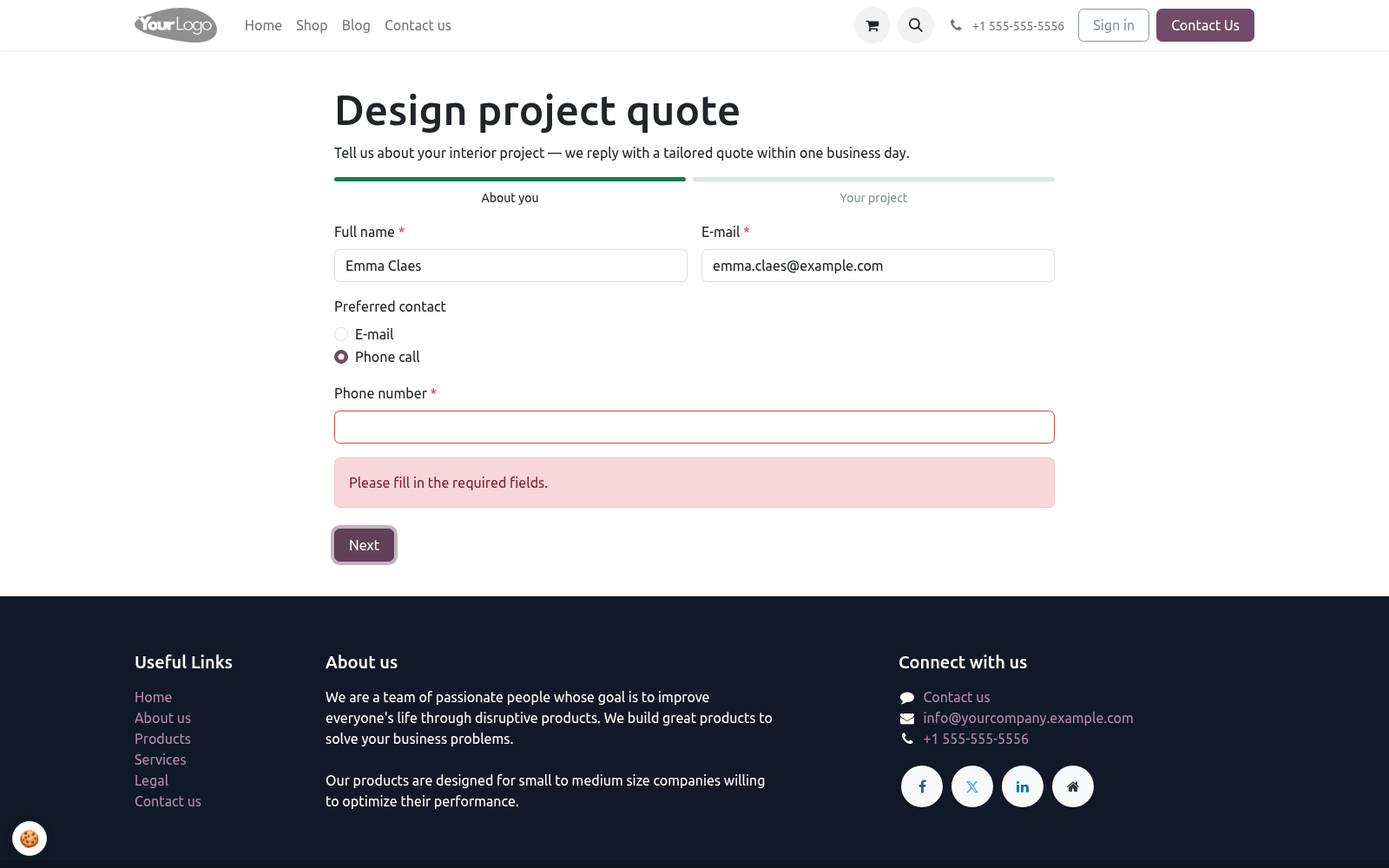
Task: Open Facebook social icon in footer
Action: 922,786
